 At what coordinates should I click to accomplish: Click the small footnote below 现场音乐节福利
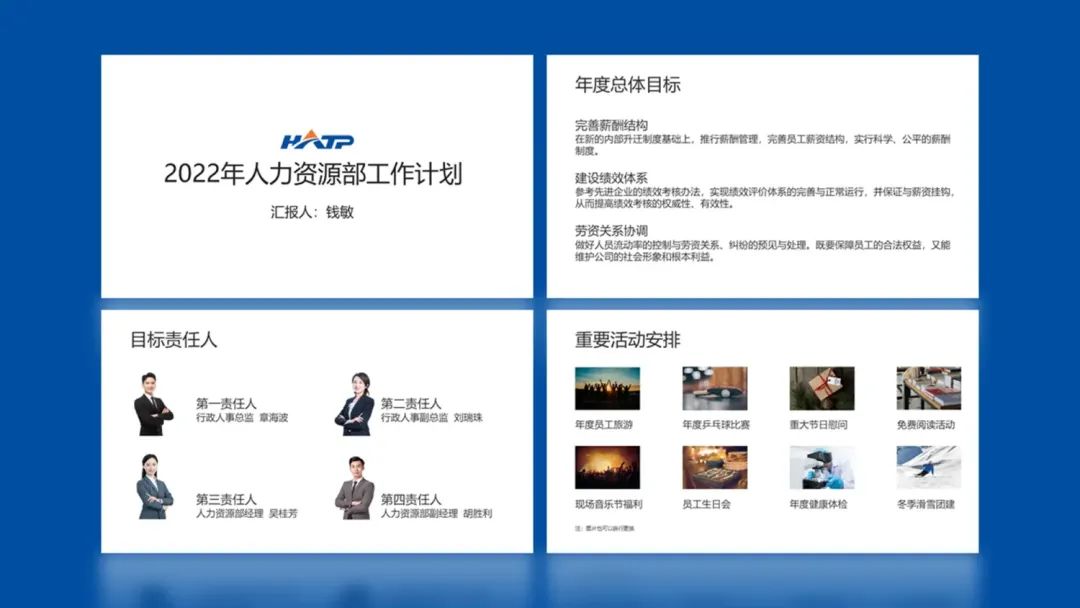tap(605, 528)
